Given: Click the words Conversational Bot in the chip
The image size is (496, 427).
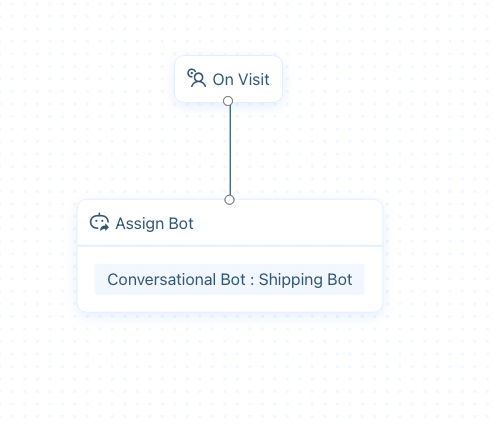Looking at the screenshot, I should coord(176,280).
